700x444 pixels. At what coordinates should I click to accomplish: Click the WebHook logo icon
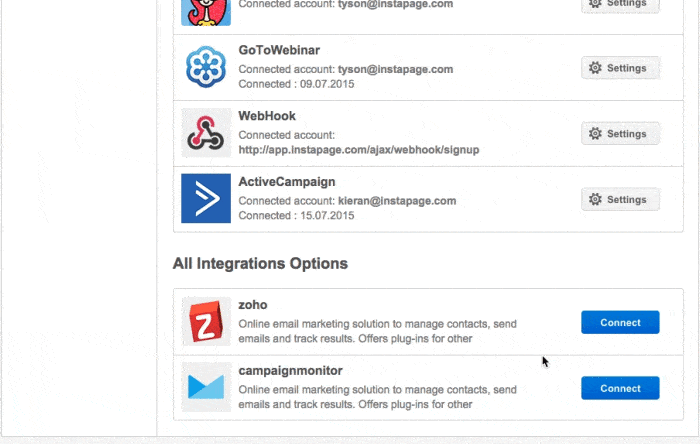coord(206,133)
